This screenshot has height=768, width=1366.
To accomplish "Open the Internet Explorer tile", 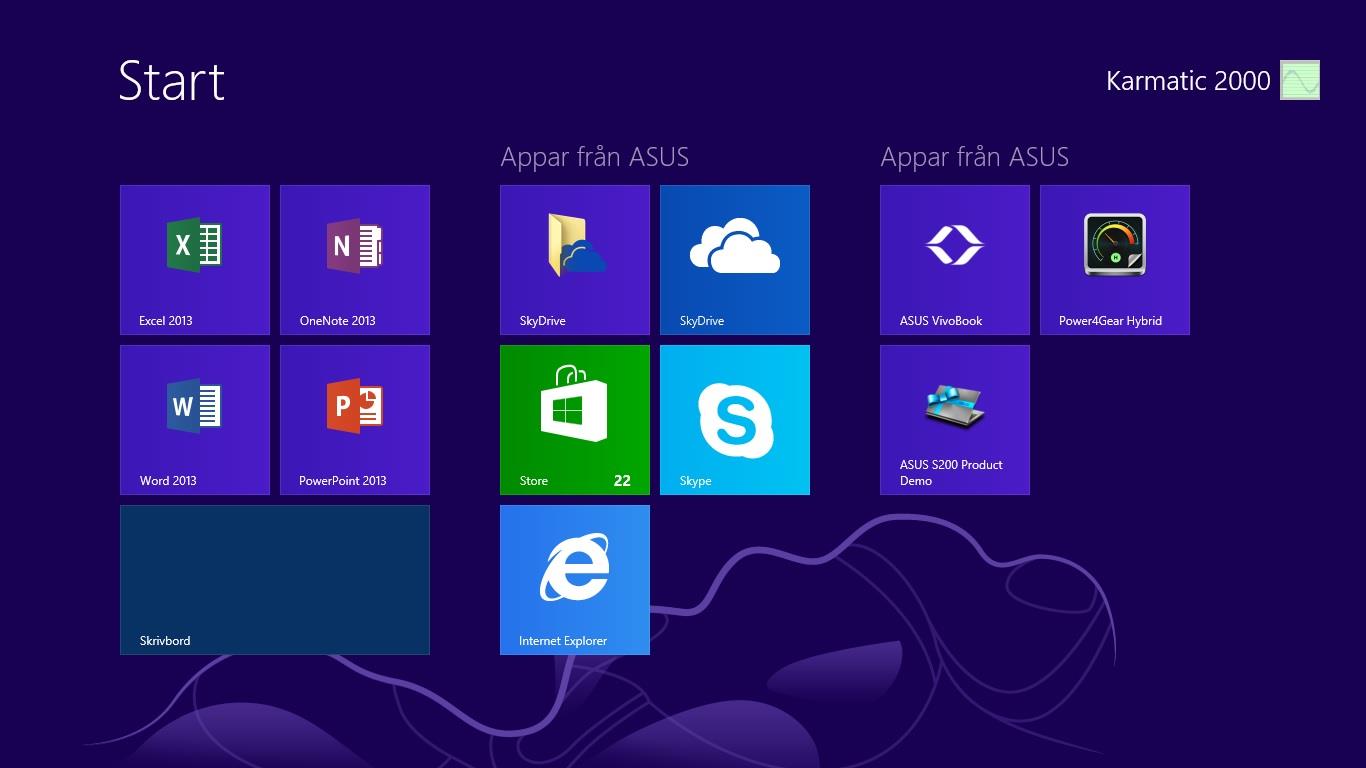I will (x=575, y=580).
